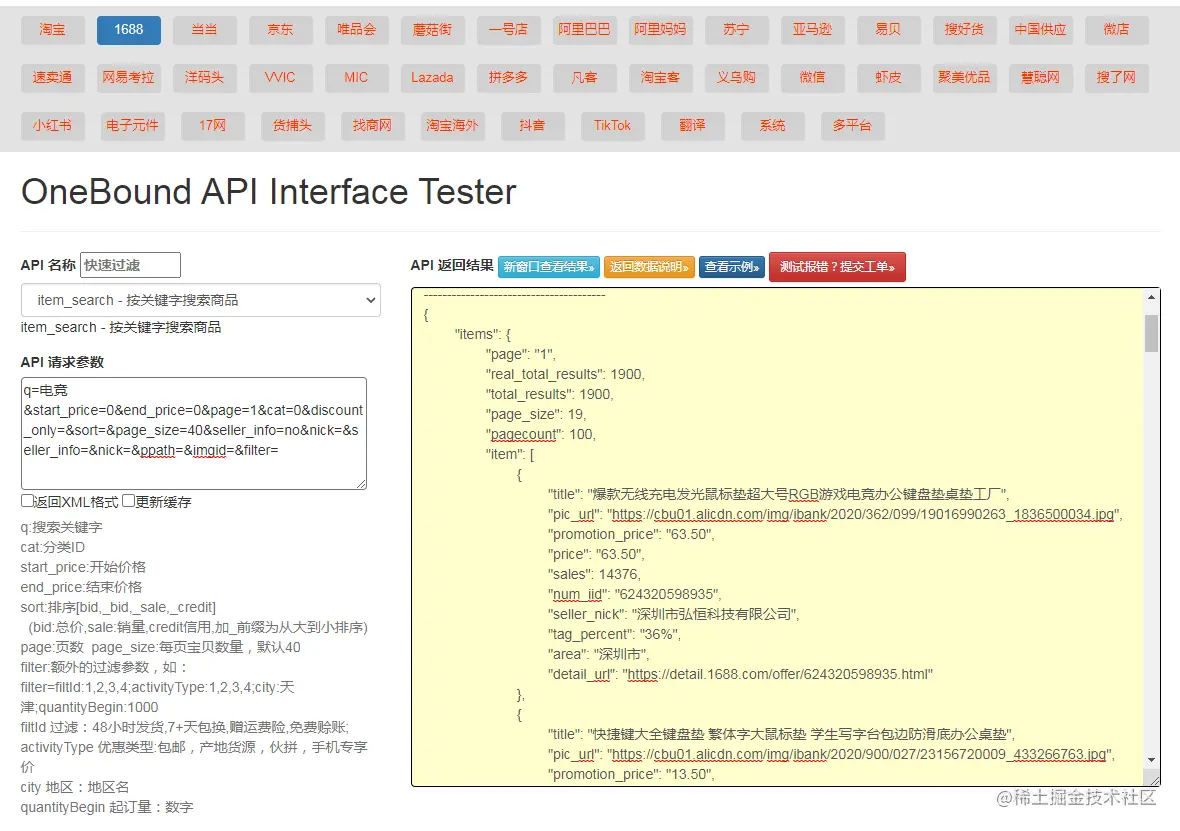Switch to the 搜了网 tab

click(x=1116, y=78)
